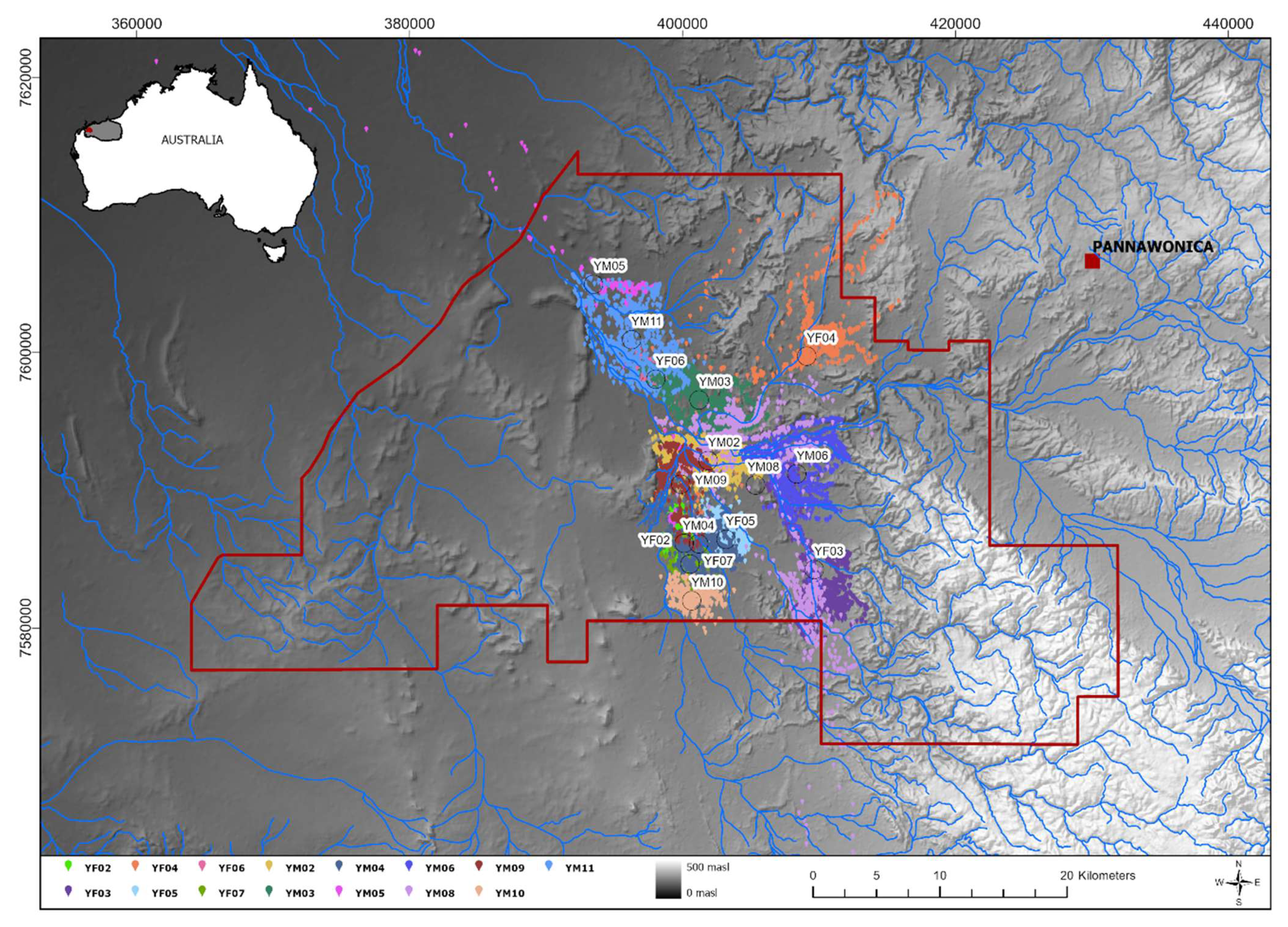The height and width of the screenshot is (927, 1288).
Task: Click the PANNAWONICA text label
Action: tap(1152, 247)
